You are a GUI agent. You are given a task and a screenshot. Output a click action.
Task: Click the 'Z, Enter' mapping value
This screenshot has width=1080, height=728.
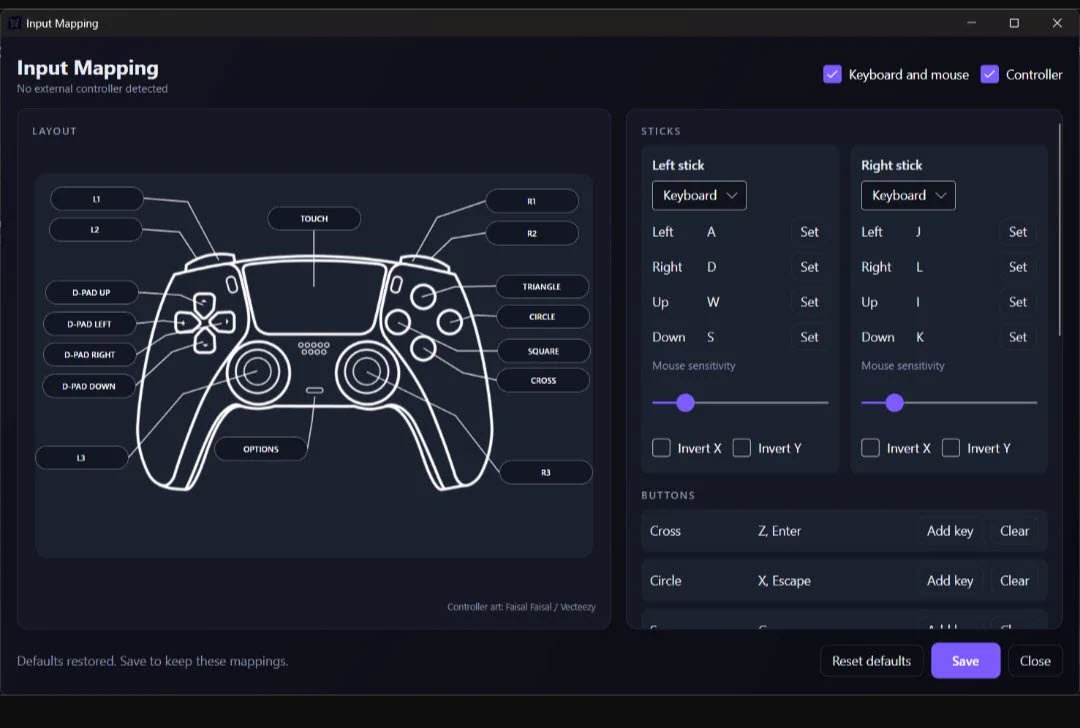coord(780,531)
